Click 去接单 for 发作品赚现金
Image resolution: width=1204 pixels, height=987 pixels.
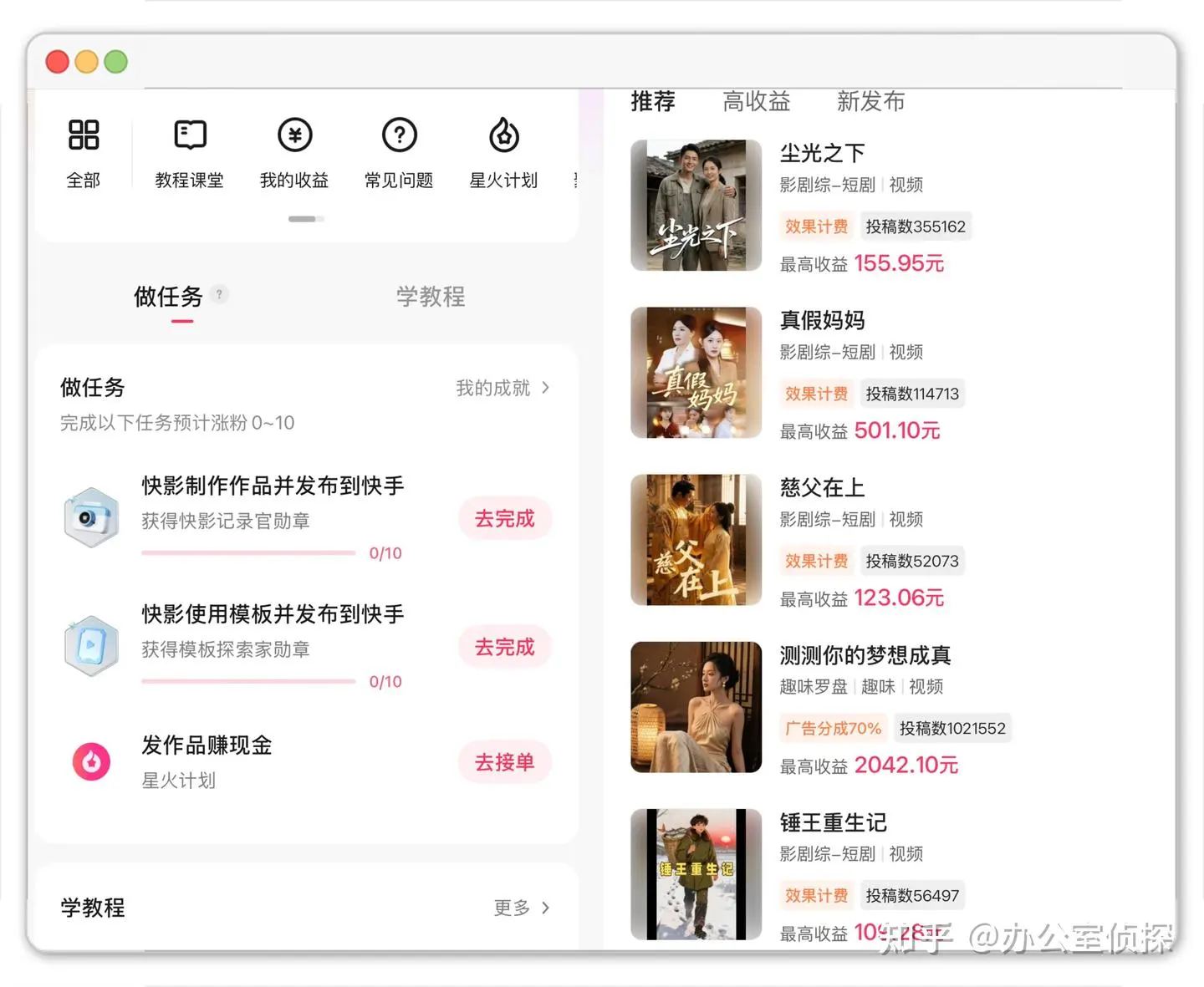tap(505, 762)
